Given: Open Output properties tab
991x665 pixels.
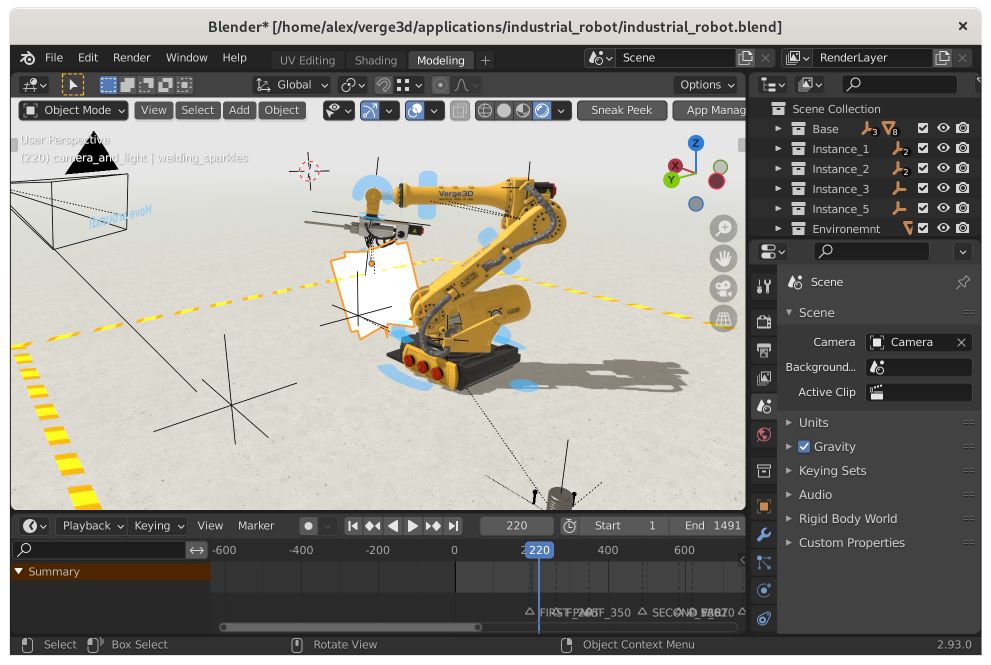Looking at the screenshot, I should (x=763, y=350).
